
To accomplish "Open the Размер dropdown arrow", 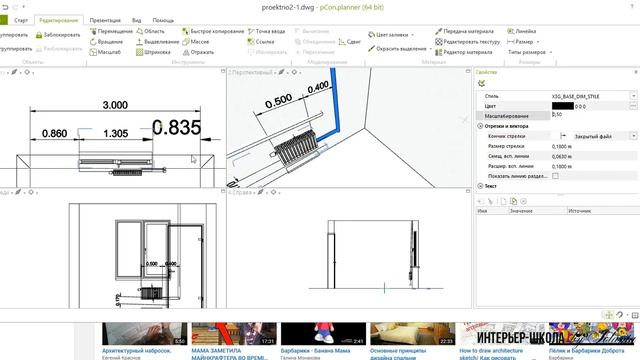I will 538,42.
